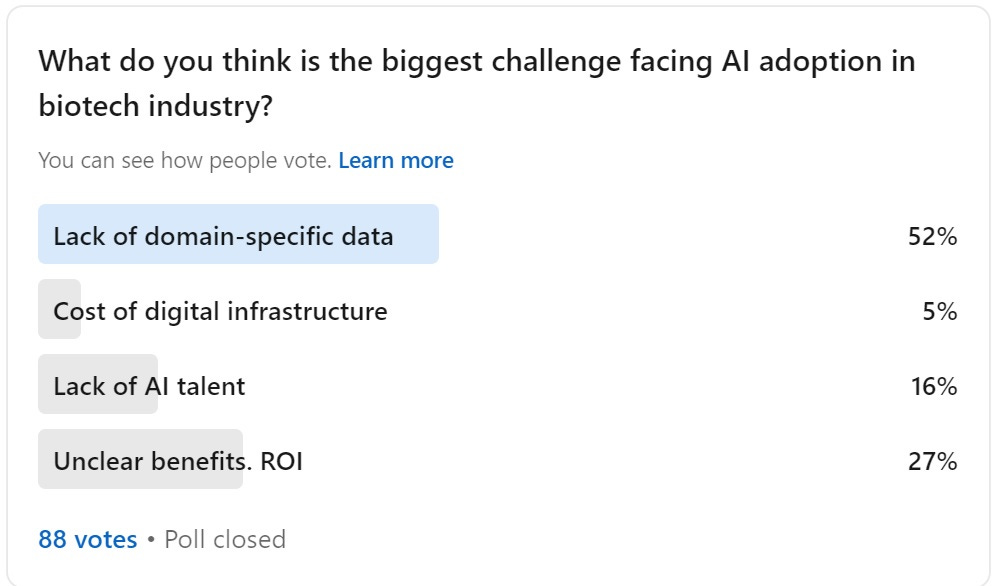Image resolution: width=998 pixels, height=586 pixels.
Task: Click the Learn more link
Action: [x=397, y=160]
